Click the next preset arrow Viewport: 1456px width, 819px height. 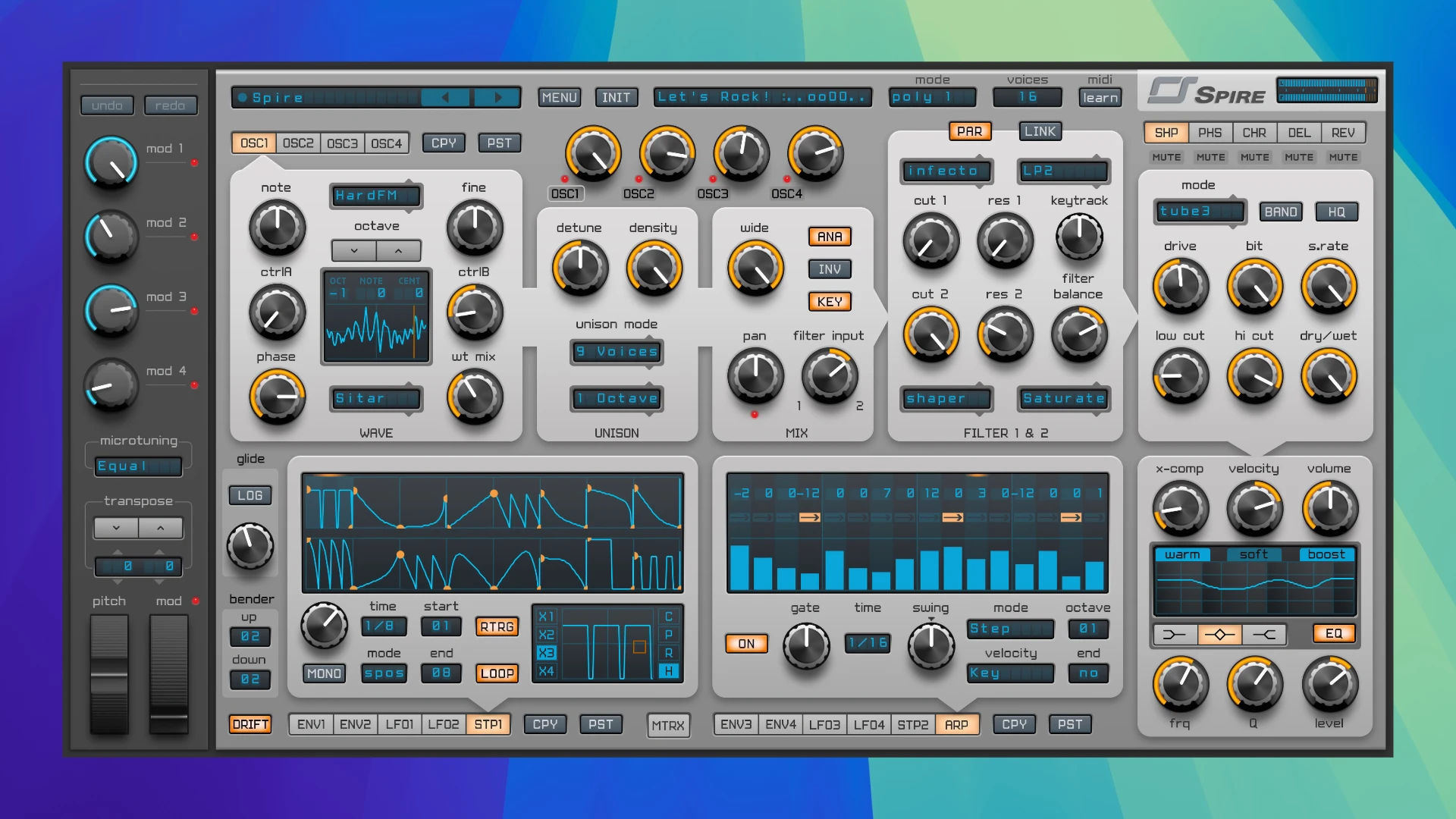[x=498, y=97]
